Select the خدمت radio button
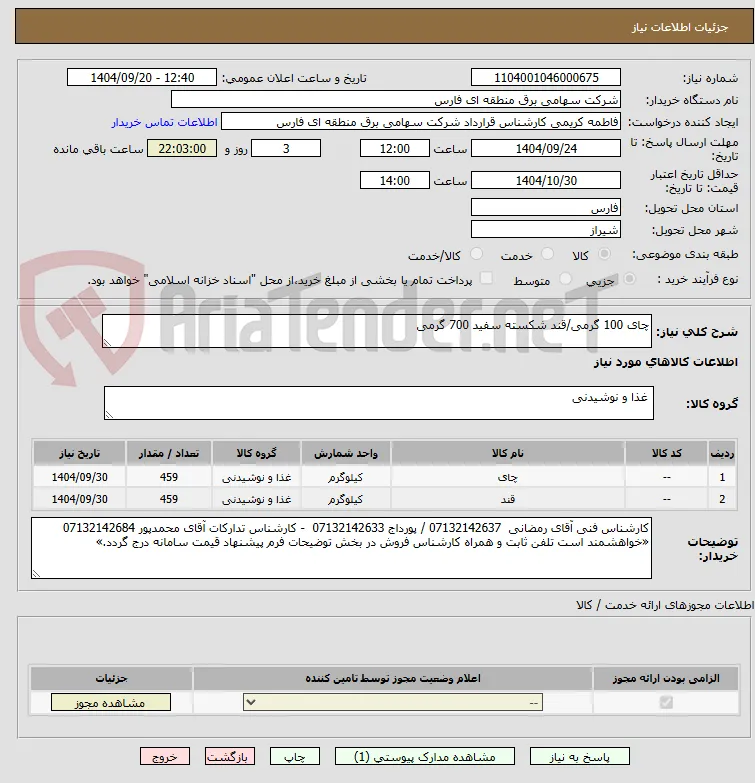755x783 pixels. (x=547, y=254)
